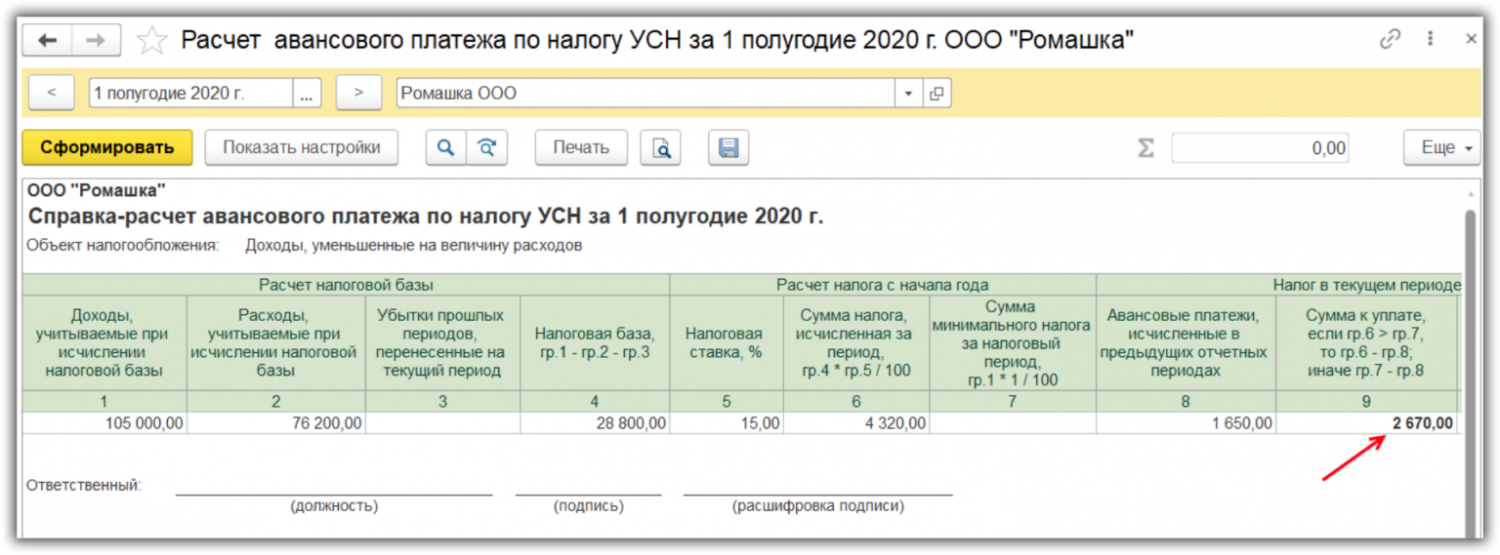Viewport: 1500px width, 555px height.
Task: Switch to the previous period
Action: (52, 93)
